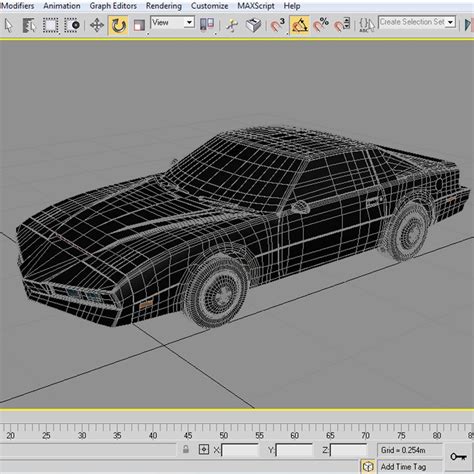The image size is (474, 474).
Task: Click the Add Time Tag button
Action: [403, 467]
